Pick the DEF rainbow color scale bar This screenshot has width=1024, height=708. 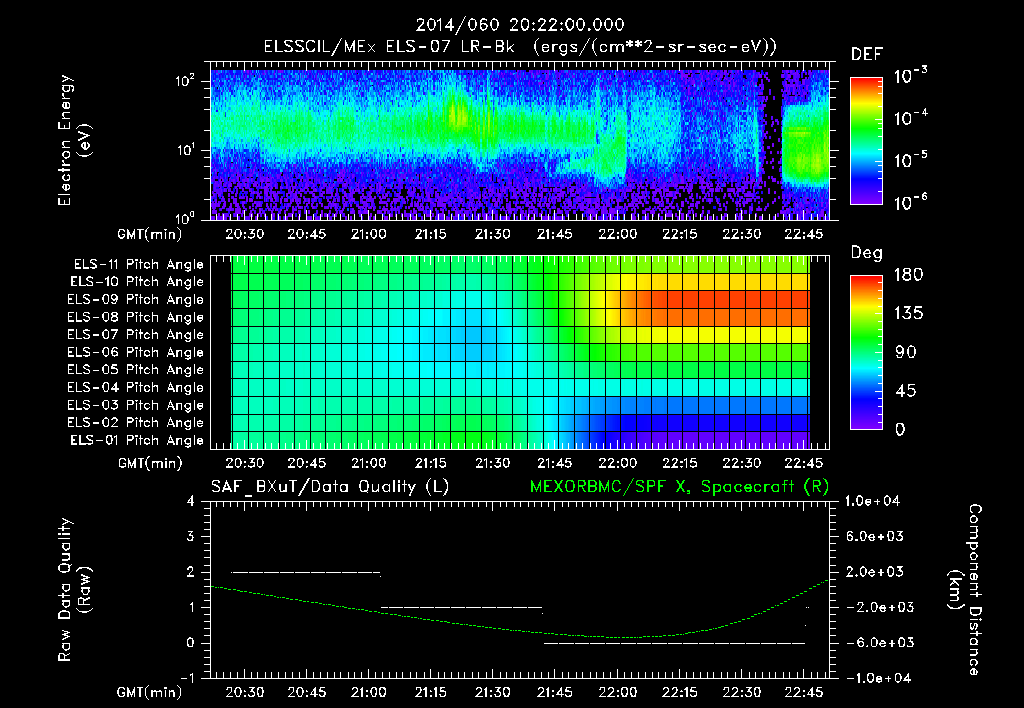866,140
